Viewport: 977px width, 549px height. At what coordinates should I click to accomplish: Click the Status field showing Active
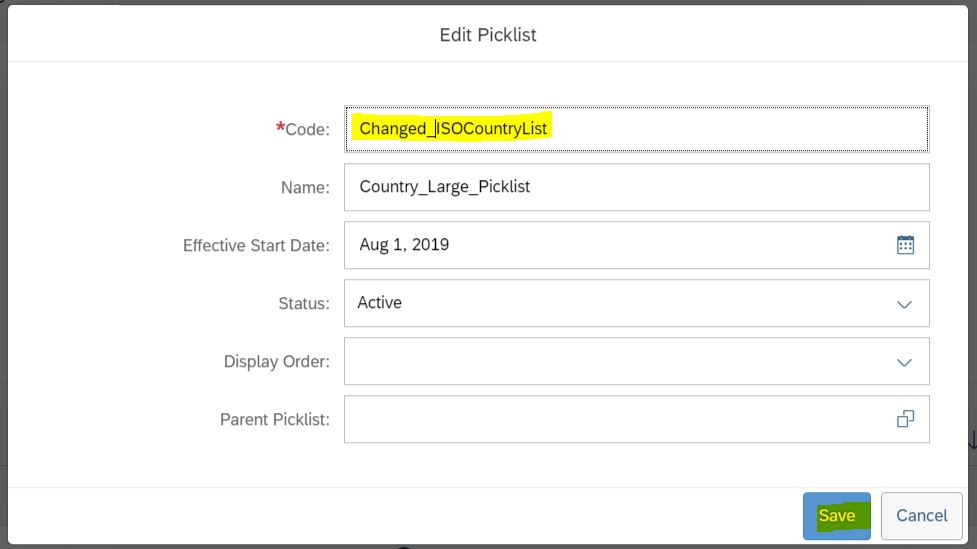point(636,303)
